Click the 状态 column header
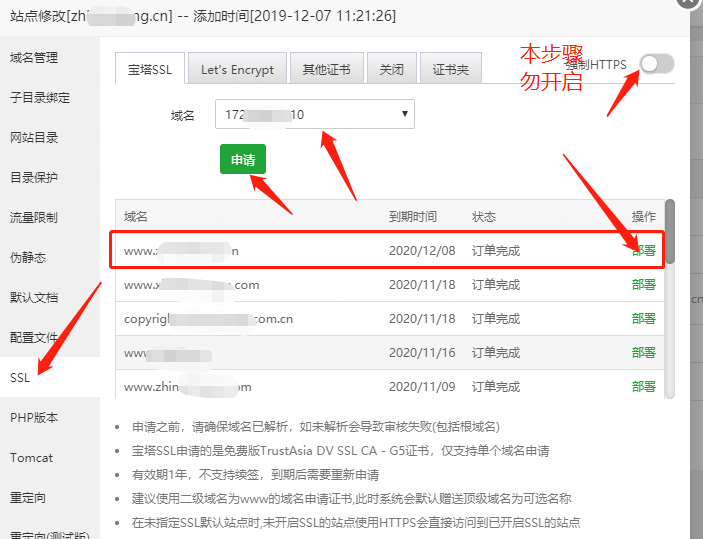Screen dimensions: 703x539 [x=484, y=217]
